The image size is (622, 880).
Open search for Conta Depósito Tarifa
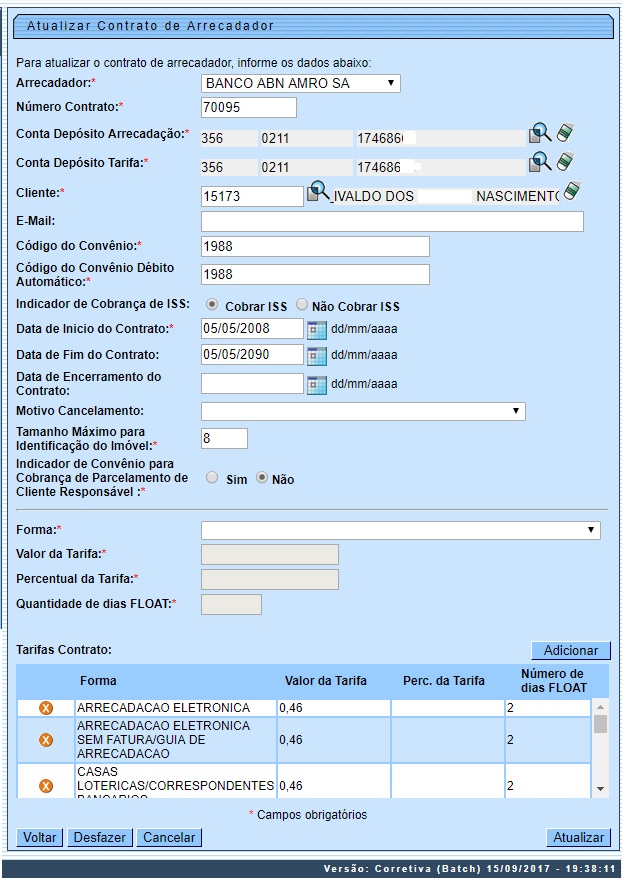point(539,161)
